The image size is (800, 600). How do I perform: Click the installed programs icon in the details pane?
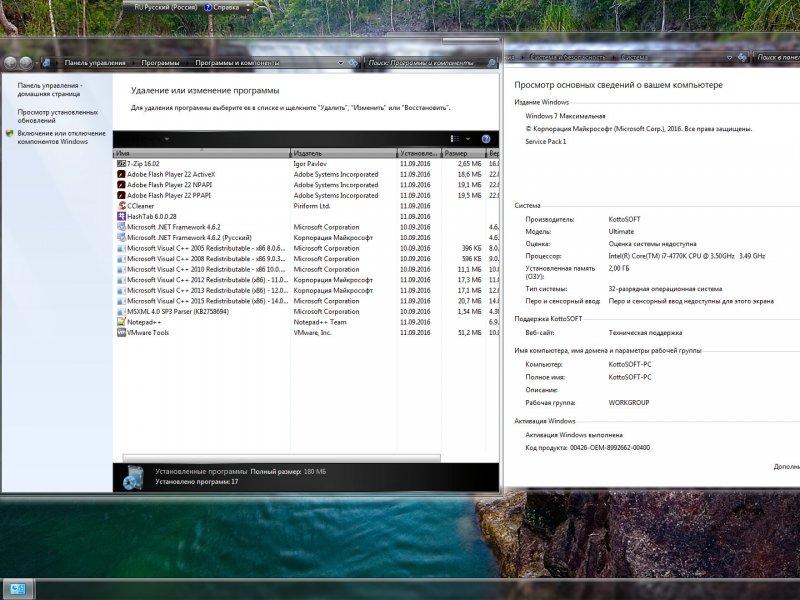click(x=133, y=477)
